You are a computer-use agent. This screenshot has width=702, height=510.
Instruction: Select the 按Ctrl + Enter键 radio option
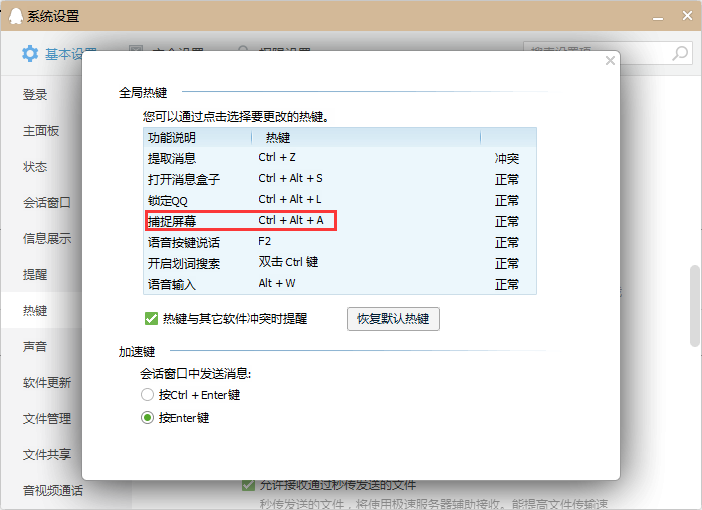[x=148, y=395]
